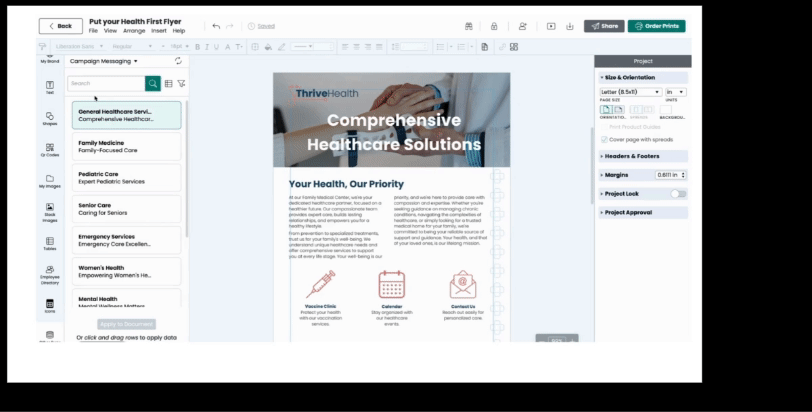Viewport: 812px width, 412px height.
Task: Open the Qr Codes sidebar tool
Action: coord(49,148)
